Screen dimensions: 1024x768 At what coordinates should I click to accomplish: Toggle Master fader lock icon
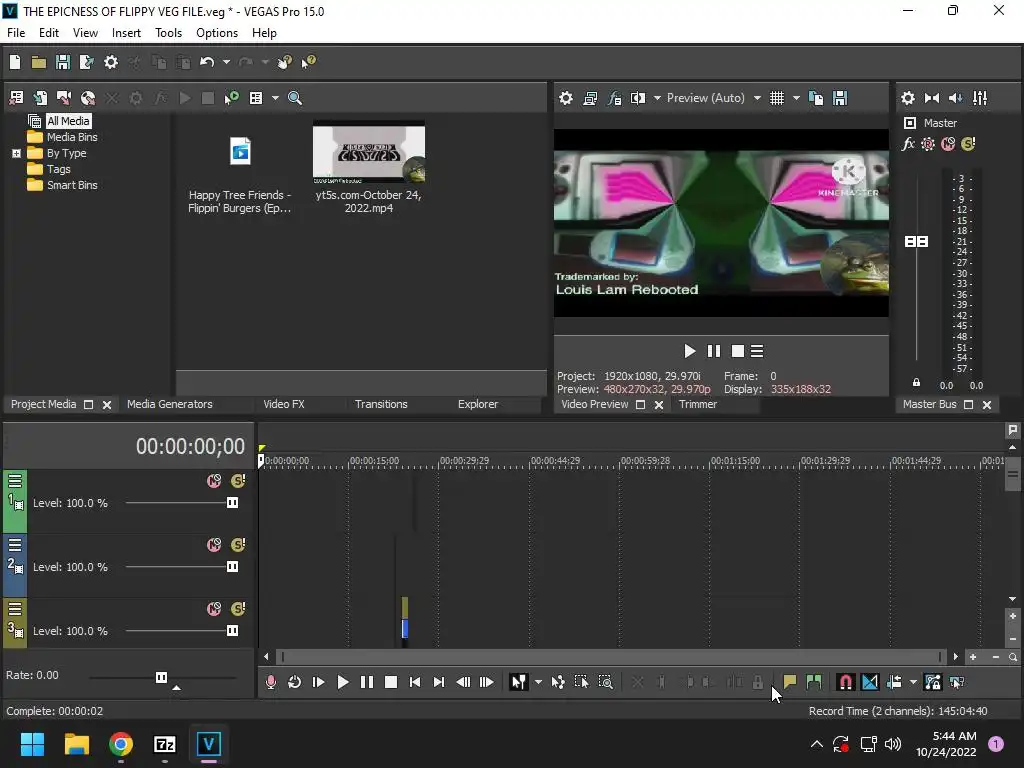coord(916,383)
